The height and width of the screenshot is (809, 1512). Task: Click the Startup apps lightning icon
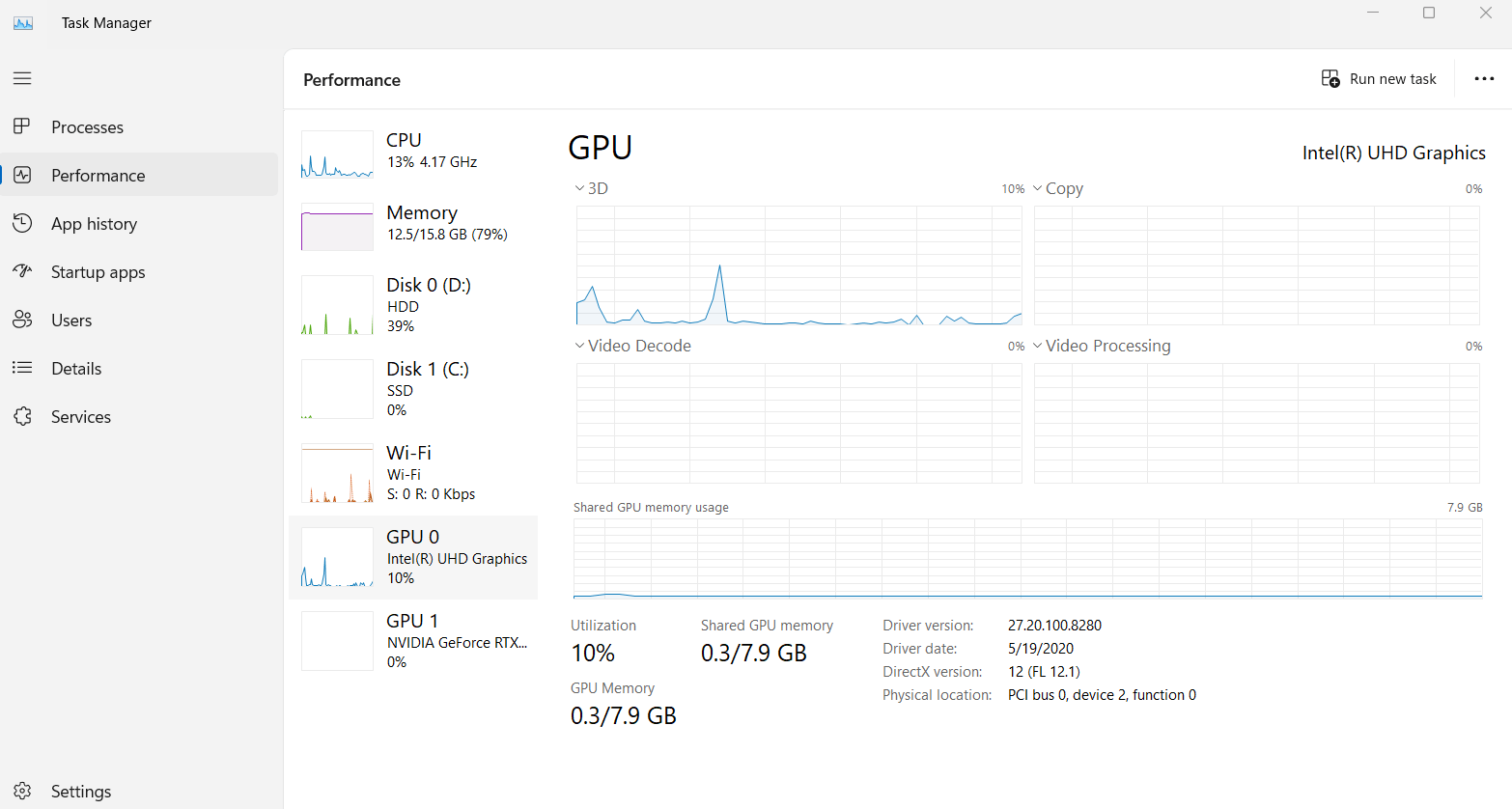(23, 271)
